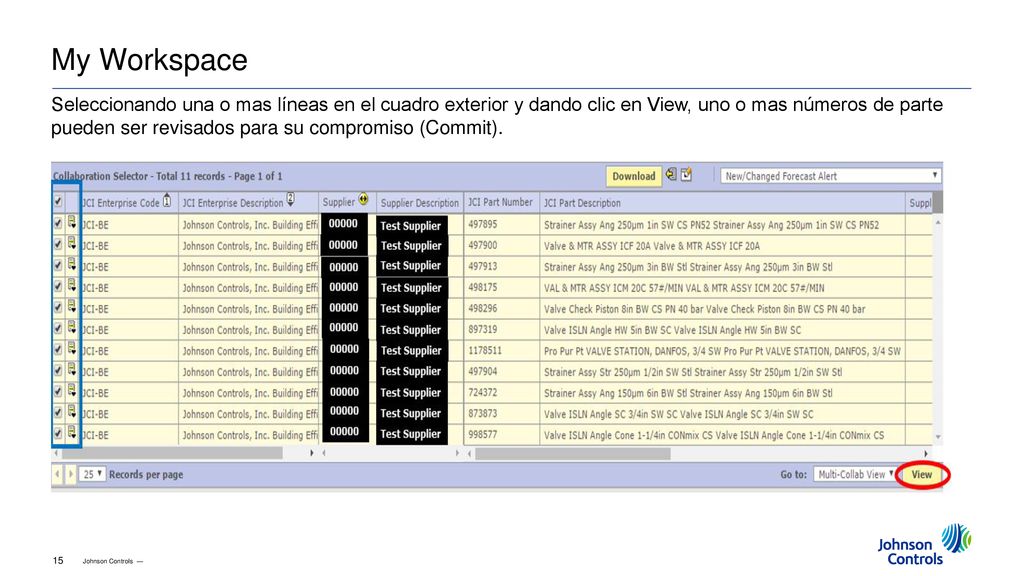Uncheck the checkbox for part 497904
Image resolution: width=1024 pixels, height=576 pixels.
coord(58,370)
